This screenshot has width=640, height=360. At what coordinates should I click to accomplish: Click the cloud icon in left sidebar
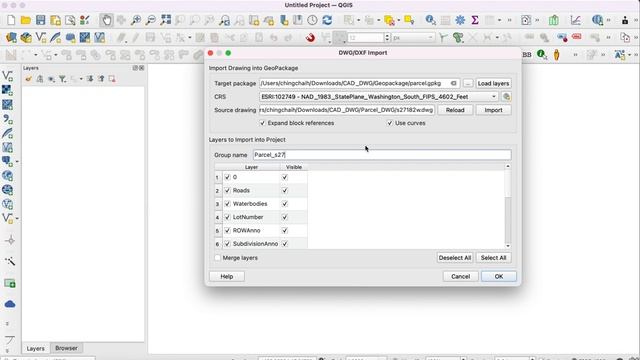10,304
